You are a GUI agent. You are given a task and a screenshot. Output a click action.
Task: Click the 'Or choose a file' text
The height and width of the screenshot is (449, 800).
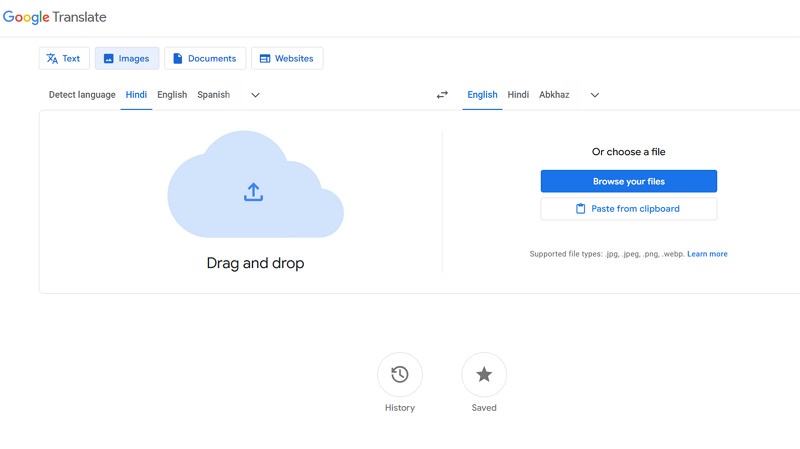(629, 152)
